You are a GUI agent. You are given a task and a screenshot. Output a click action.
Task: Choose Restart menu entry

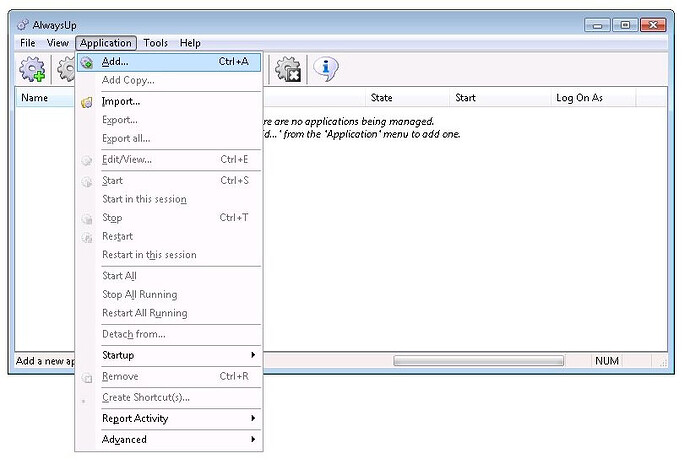click(169, 236)
